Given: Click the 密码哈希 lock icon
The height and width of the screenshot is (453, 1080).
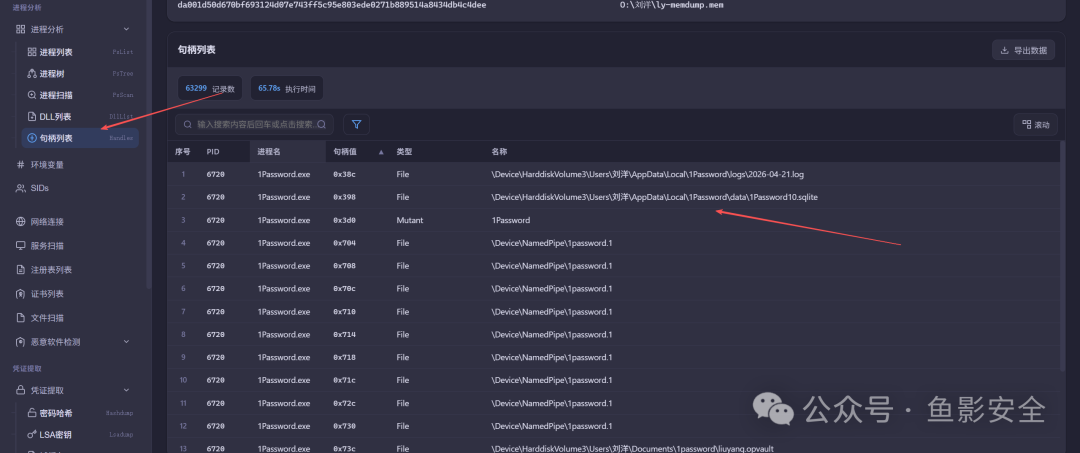Looking at the screenshot, I should pos(32,413).
